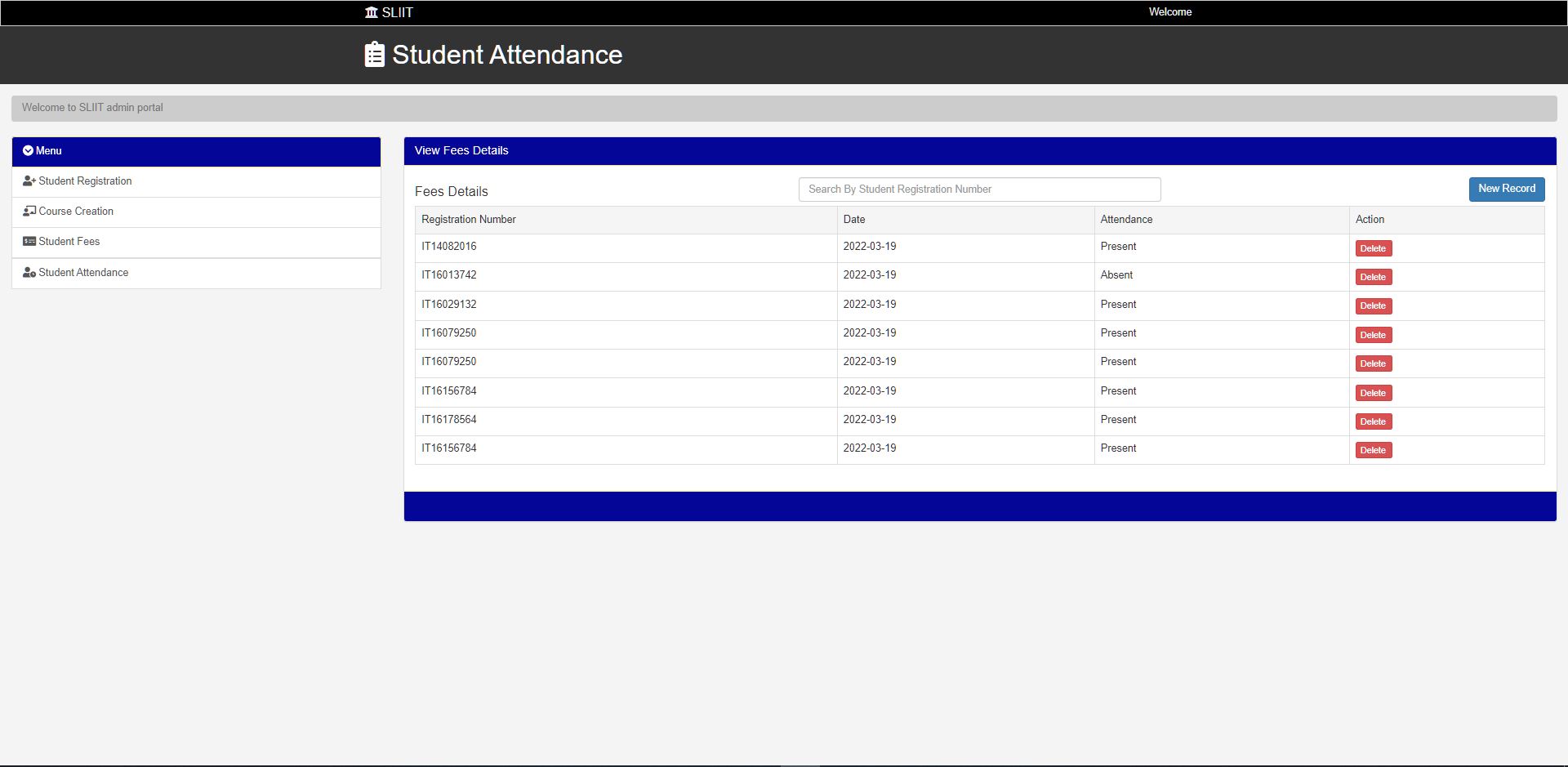The height and width of the screenshot is (767, 1568).
Task: Click registration number IT14082016
Action: 448,247
